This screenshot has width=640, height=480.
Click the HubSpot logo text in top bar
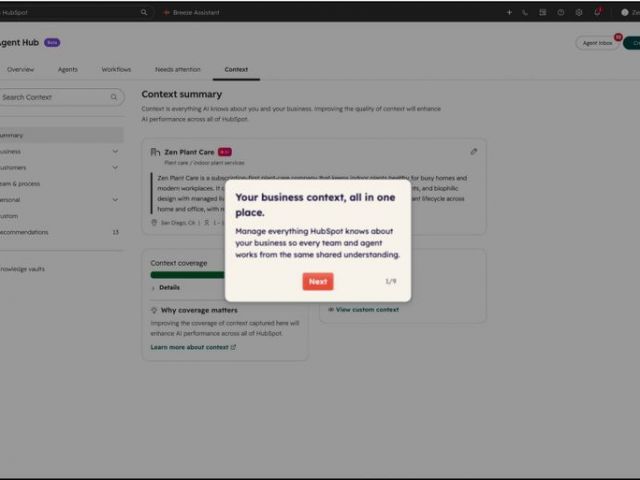click(13, 13)
